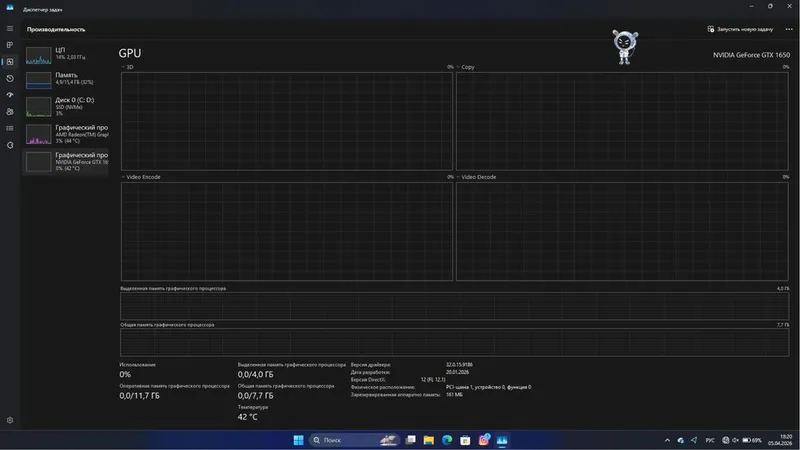800x450 pixels.
Task: Click the reserved memory '161 МБ' value
Action: click(x=454, y=394)
